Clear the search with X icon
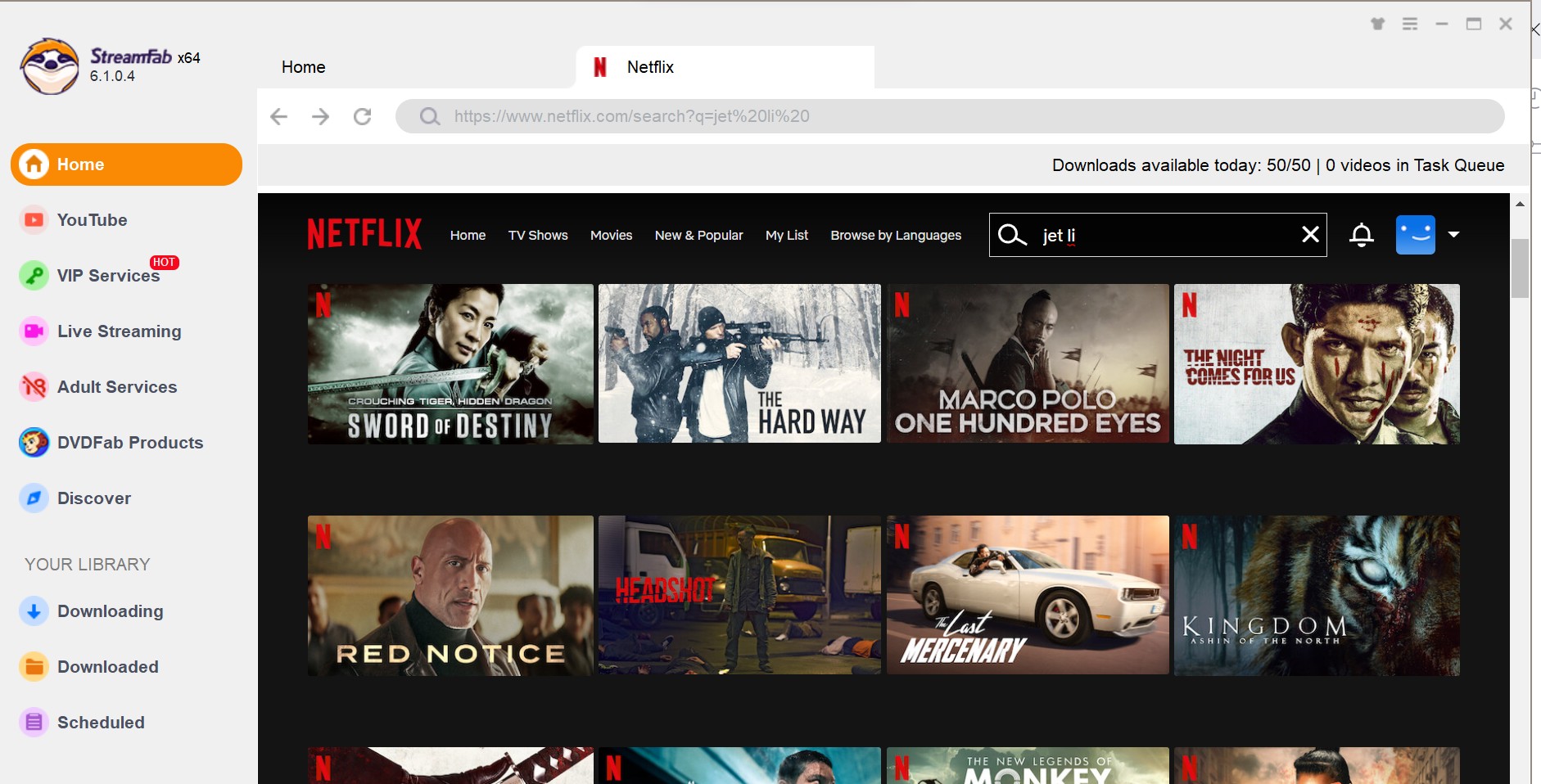This screenshot has width=1541, height=784. tap(1310, 235)
